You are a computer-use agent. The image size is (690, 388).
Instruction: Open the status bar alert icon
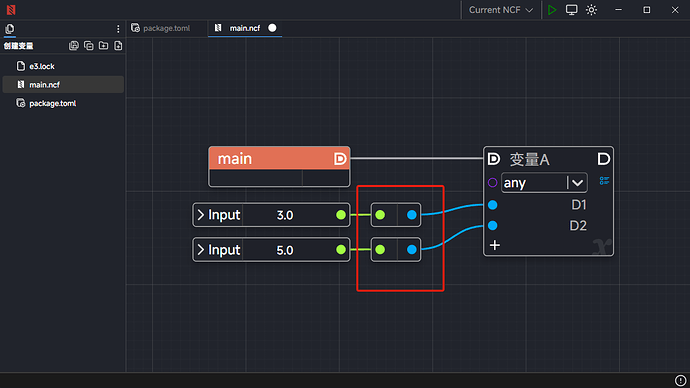680,381
